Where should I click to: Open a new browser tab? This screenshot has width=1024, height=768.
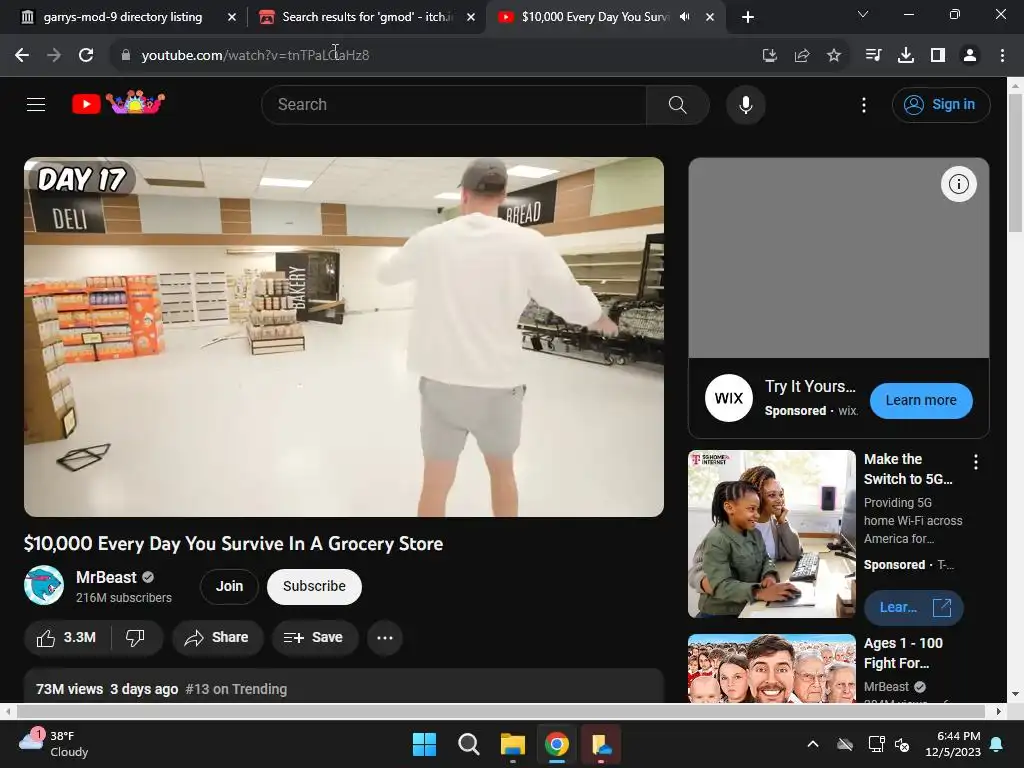[x=748, y=17]
